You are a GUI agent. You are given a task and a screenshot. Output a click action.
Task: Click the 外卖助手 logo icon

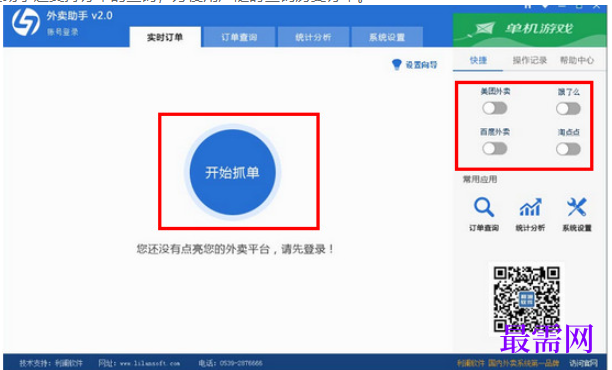tap(26, 22)
